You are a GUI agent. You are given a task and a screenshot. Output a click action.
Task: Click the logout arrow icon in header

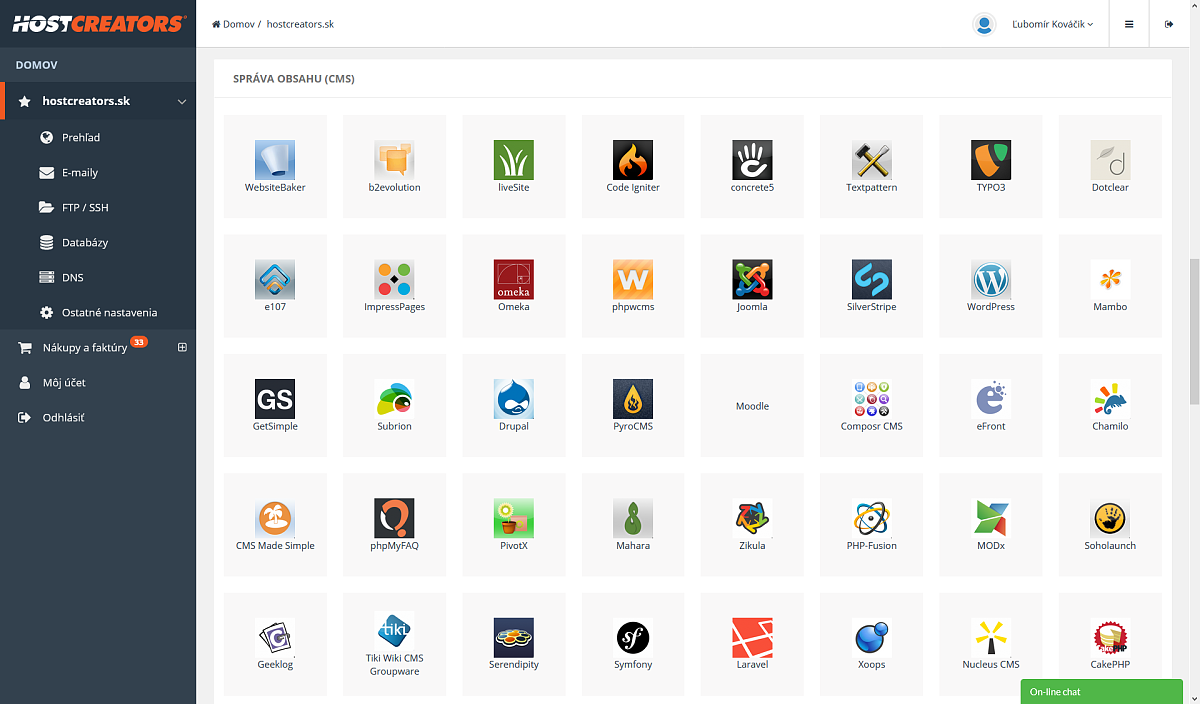[1169, 24]
